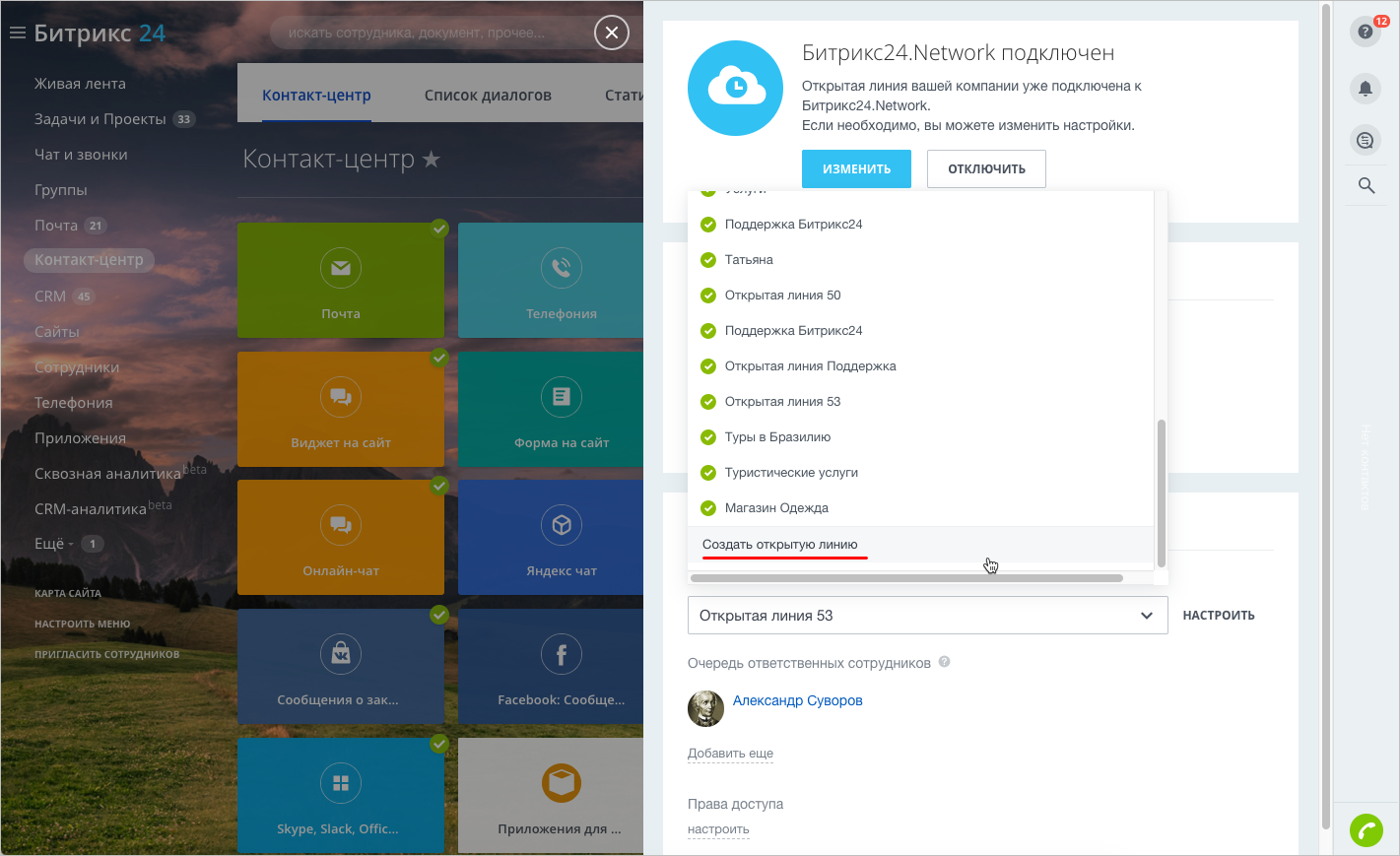Click the Александр Суворов link

[797, 700]
